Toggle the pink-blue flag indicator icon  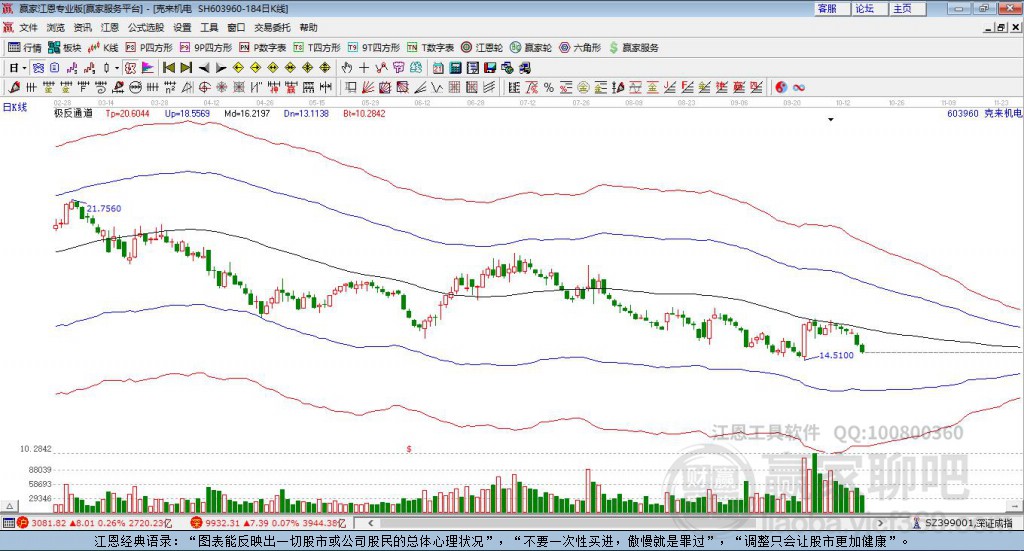[148, 68]
